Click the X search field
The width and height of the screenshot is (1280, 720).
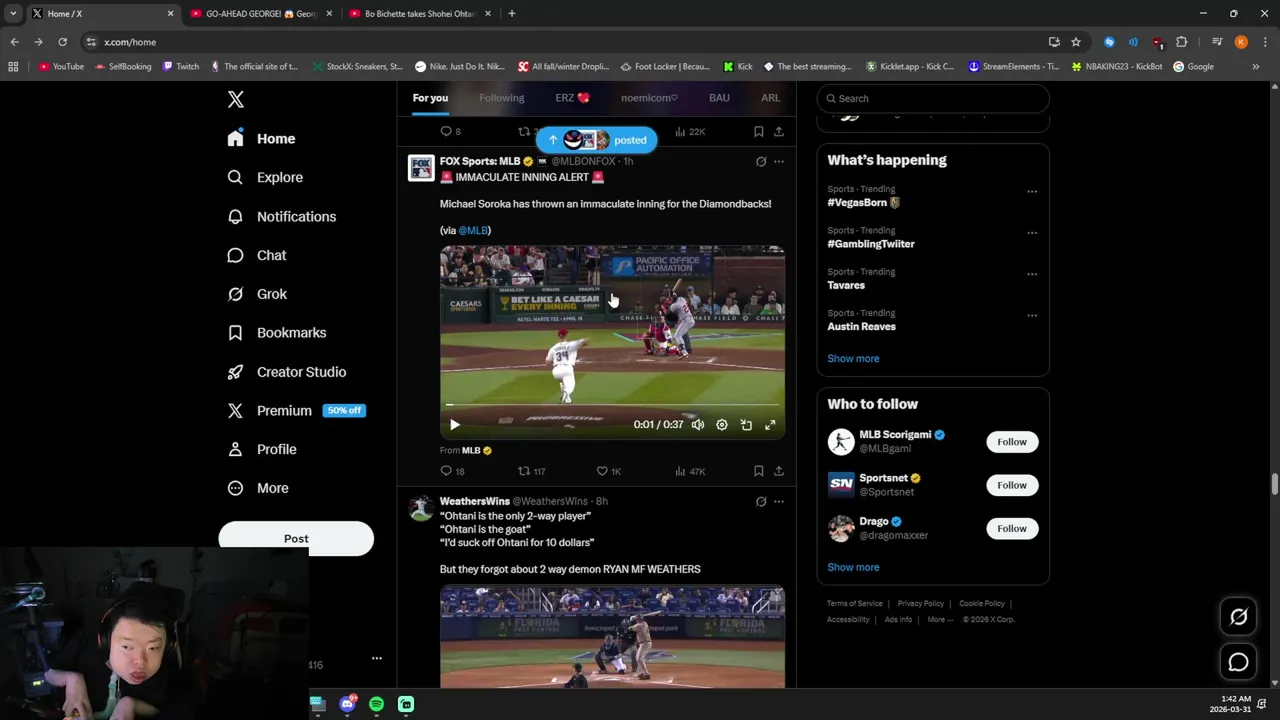pyautogui.click(x=933, y=98)
